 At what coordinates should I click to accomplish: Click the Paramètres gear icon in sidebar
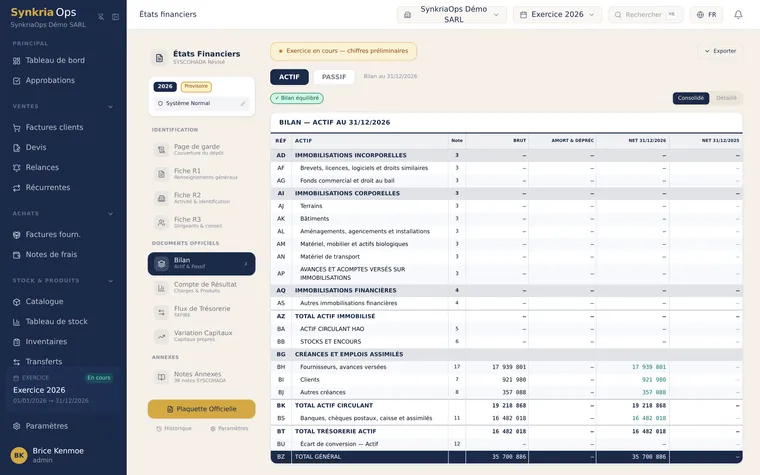click(x=16, y=427)
